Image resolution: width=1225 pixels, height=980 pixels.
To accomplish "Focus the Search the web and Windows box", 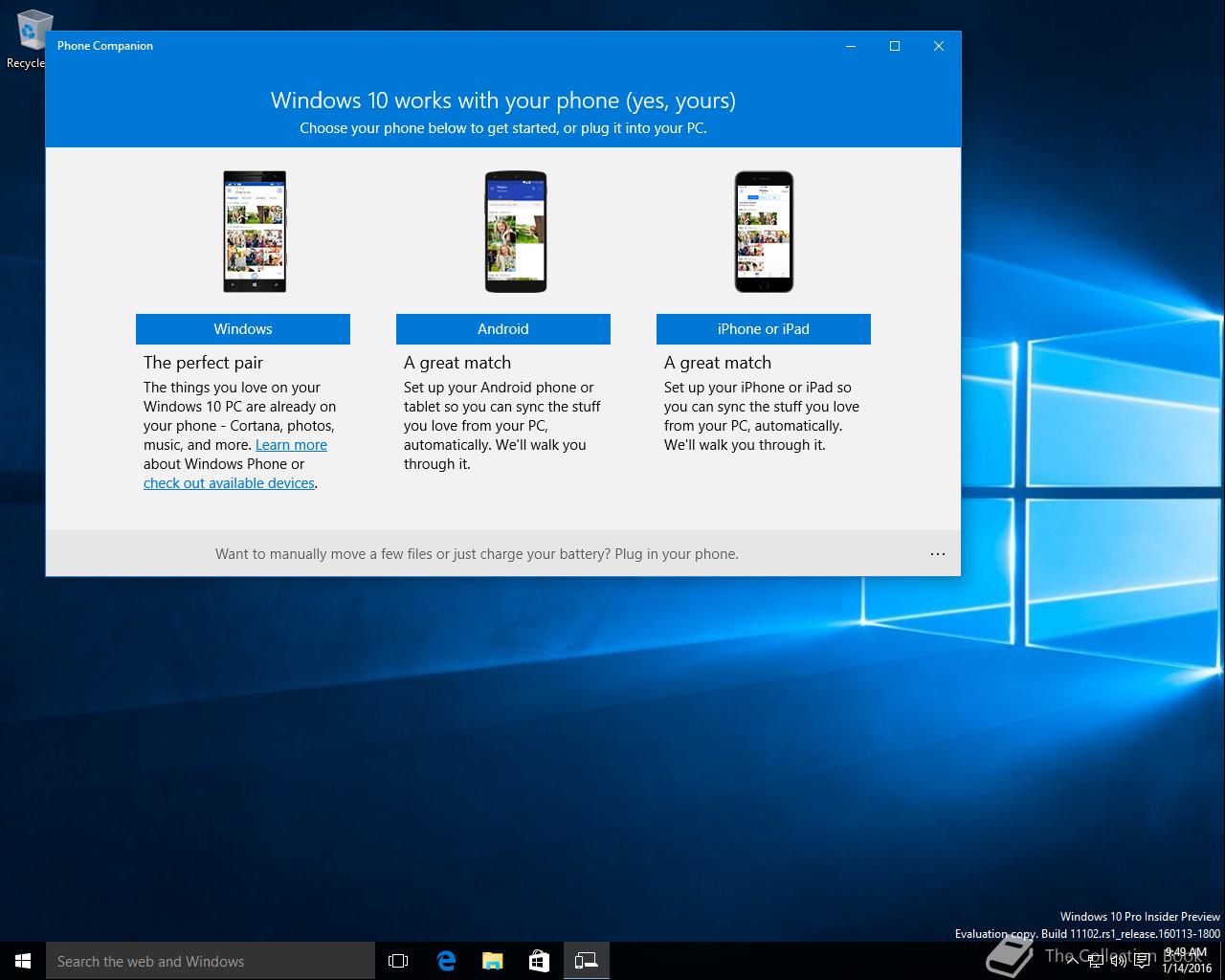I will coord(211,961).
